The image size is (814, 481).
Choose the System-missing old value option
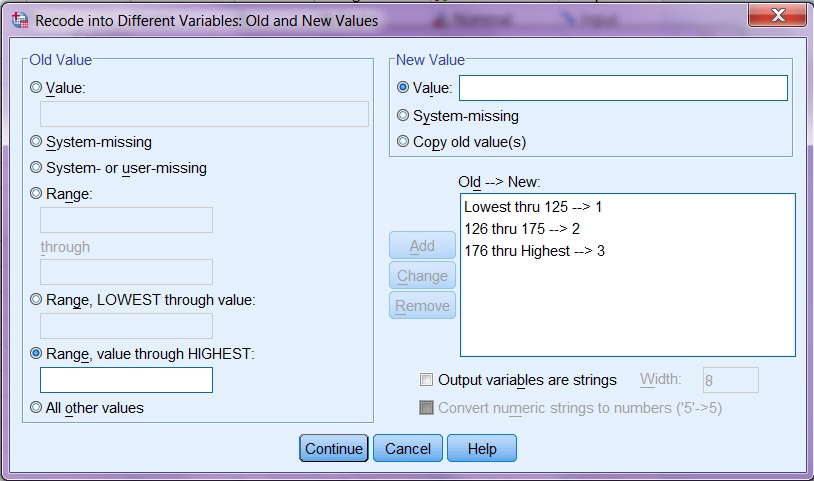coord(37,142)
